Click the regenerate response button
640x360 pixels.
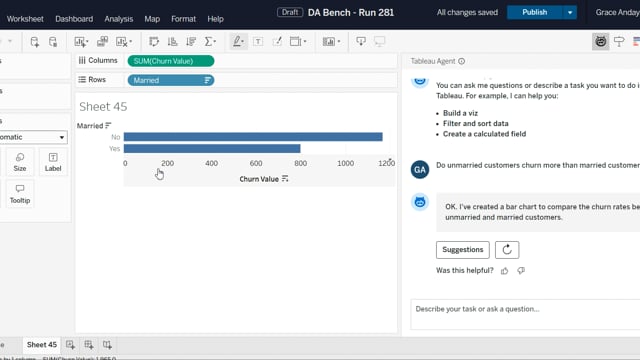[507, 250]
